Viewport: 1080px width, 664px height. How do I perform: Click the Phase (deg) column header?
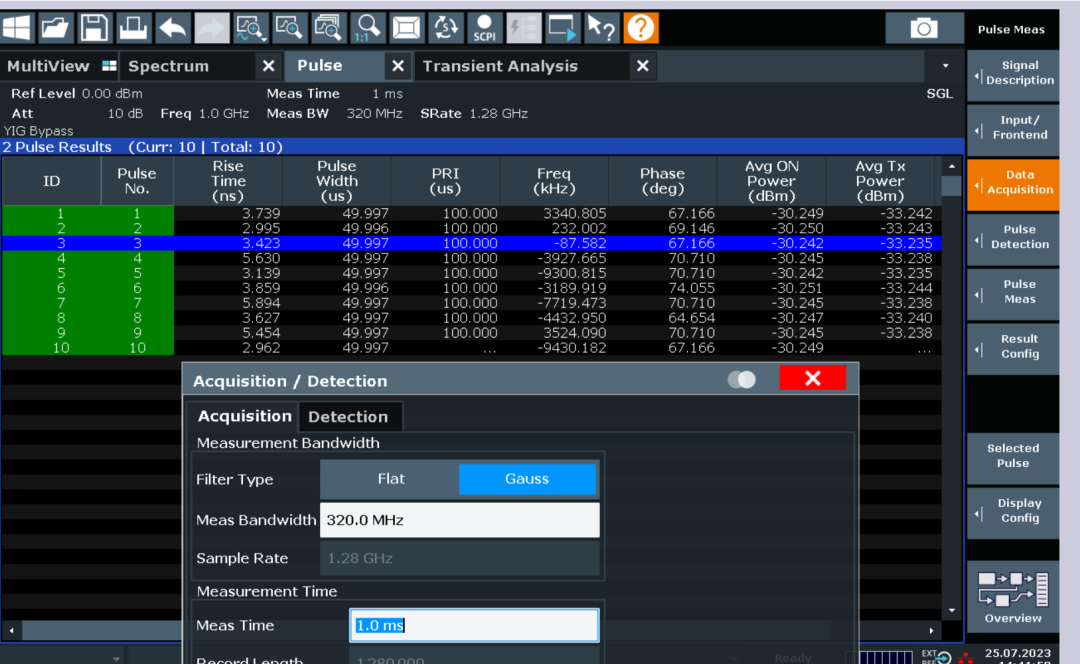tap(663, 181)
